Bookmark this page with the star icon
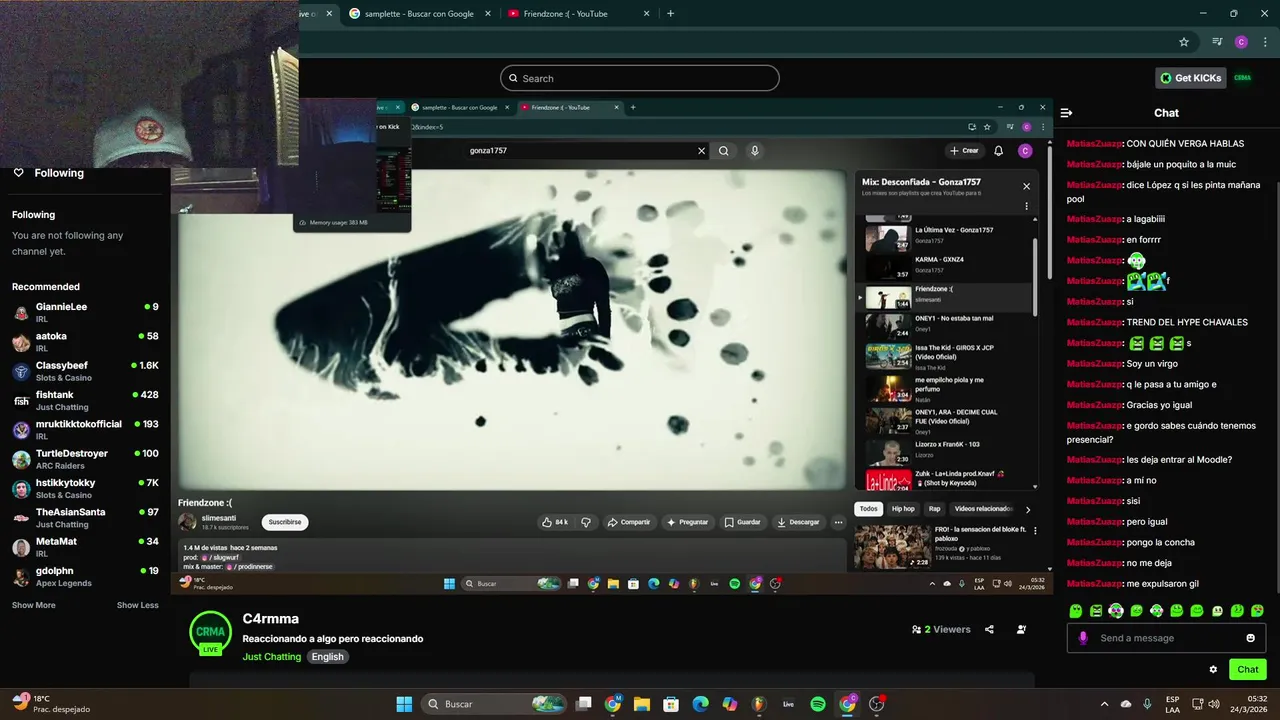Image resolution: width=1280 pixels, height=720 pixels. [1184, 42]
